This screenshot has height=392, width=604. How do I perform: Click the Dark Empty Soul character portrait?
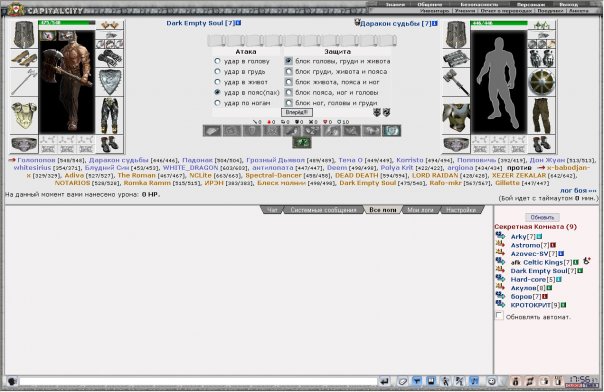point(67,82)
